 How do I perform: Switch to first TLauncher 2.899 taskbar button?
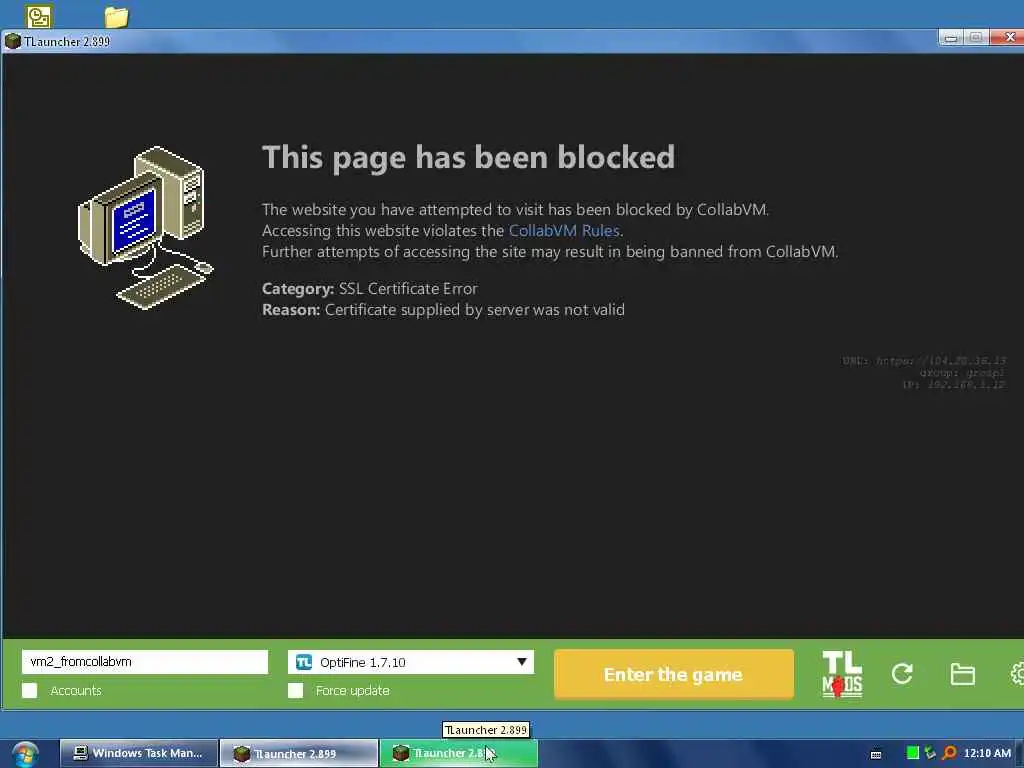point(298,754)
